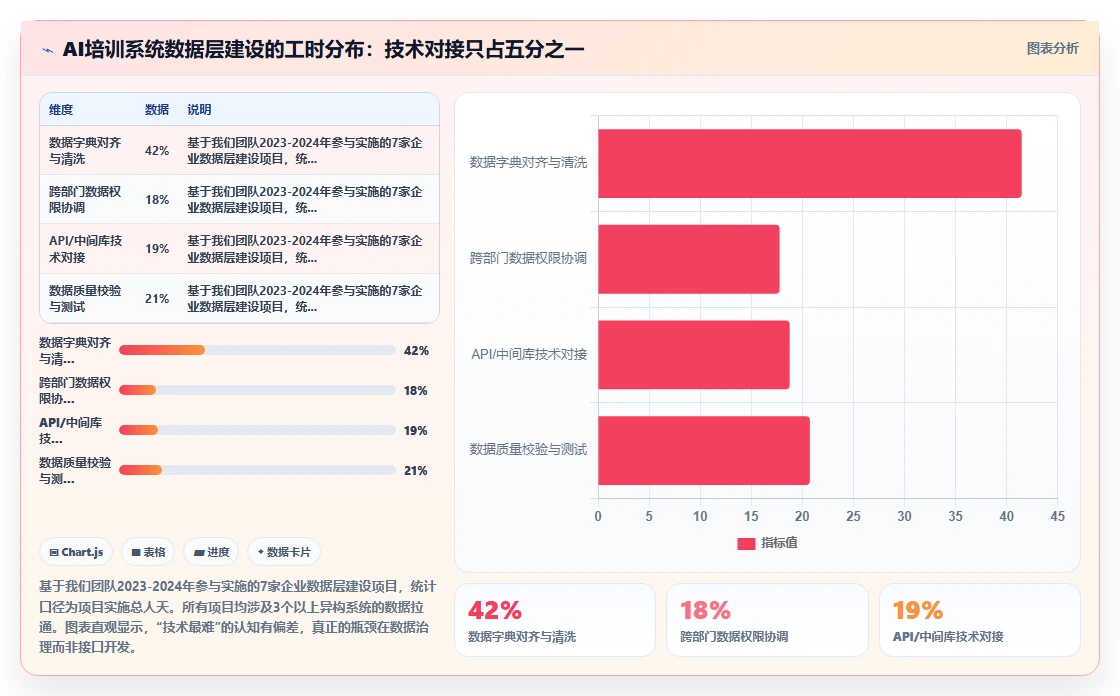Click the 数据 column header
This screenshot has width=1120, height=696.
tap(156, 109)
